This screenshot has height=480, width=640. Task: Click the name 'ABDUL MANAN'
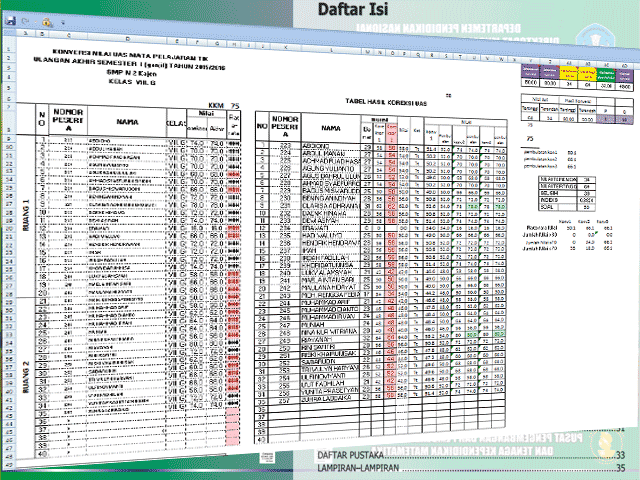point(323,153)
